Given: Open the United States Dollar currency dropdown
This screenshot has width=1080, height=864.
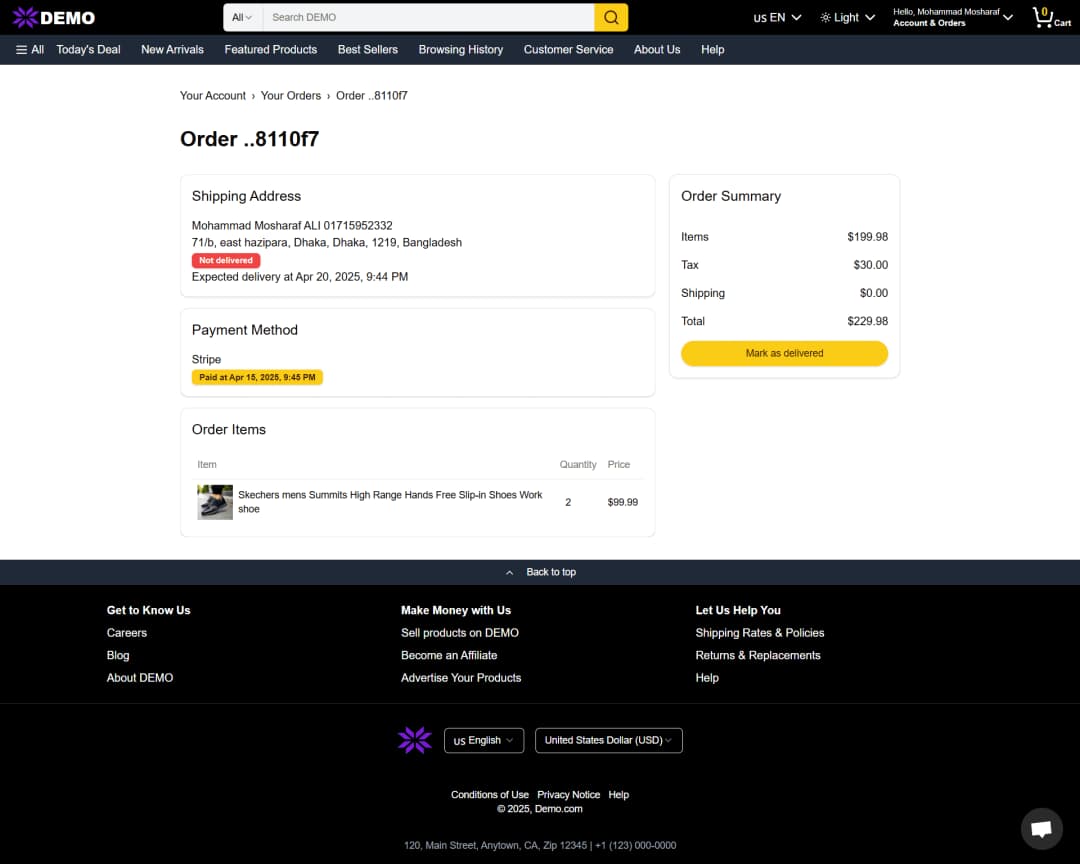Looking at the screenshot, I should [x=608, y=740].
